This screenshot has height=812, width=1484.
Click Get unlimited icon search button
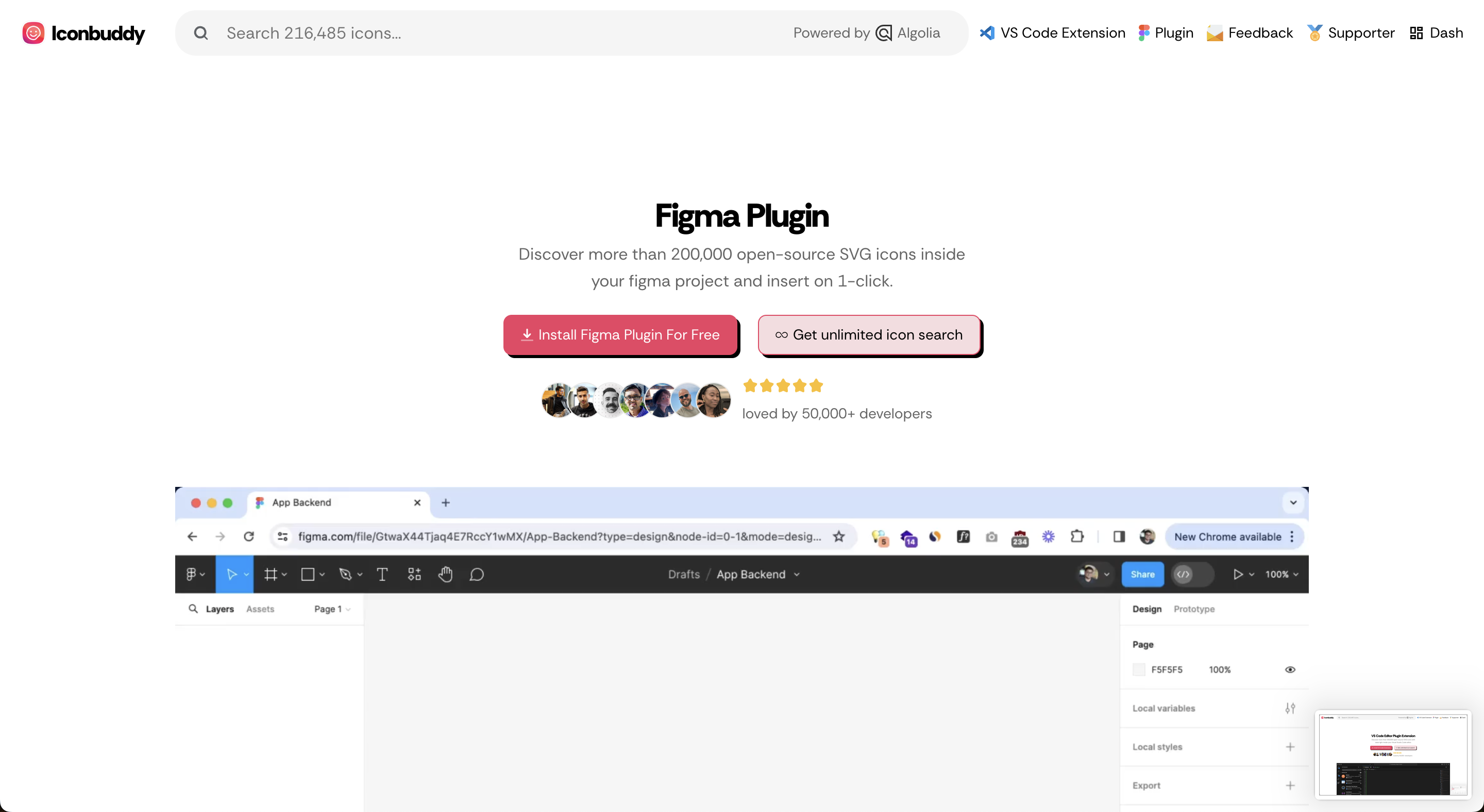[x=869, y=334]
